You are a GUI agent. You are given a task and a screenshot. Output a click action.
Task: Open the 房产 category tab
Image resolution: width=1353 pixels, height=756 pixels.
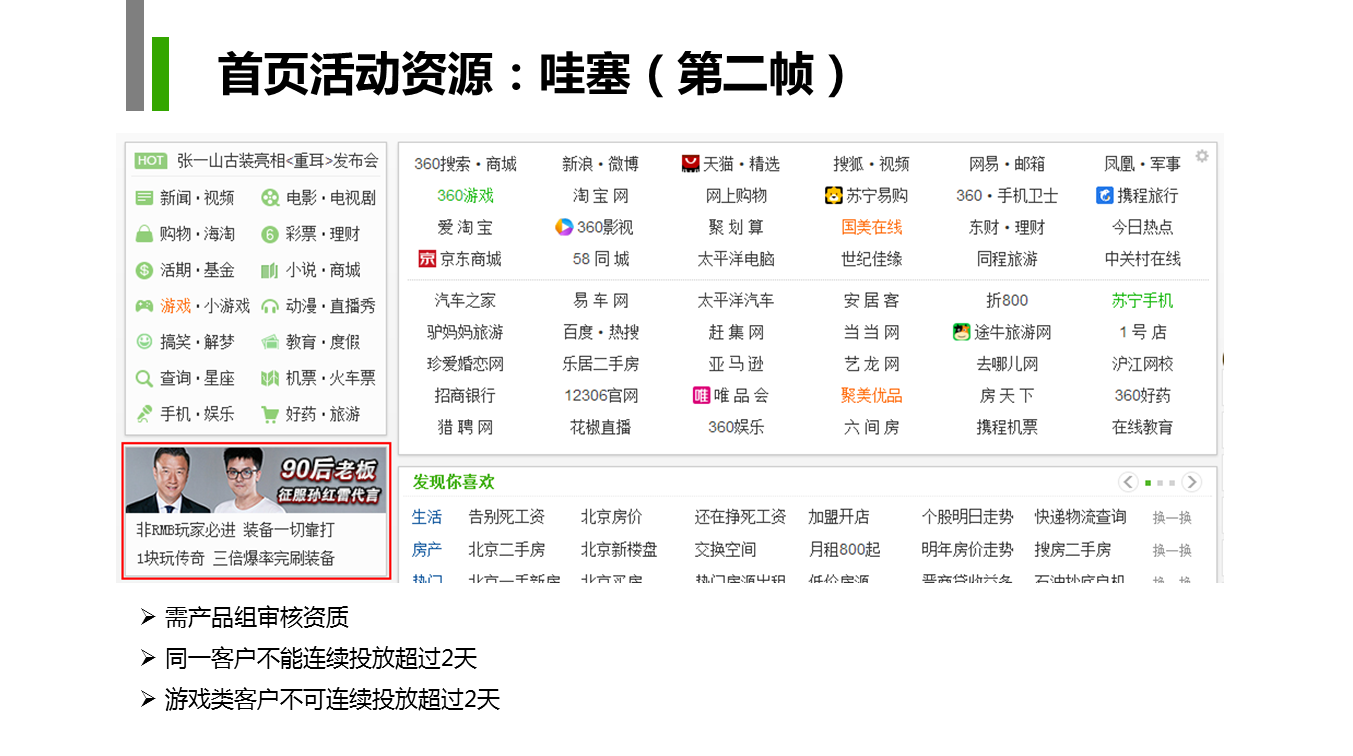click(426, 550)
